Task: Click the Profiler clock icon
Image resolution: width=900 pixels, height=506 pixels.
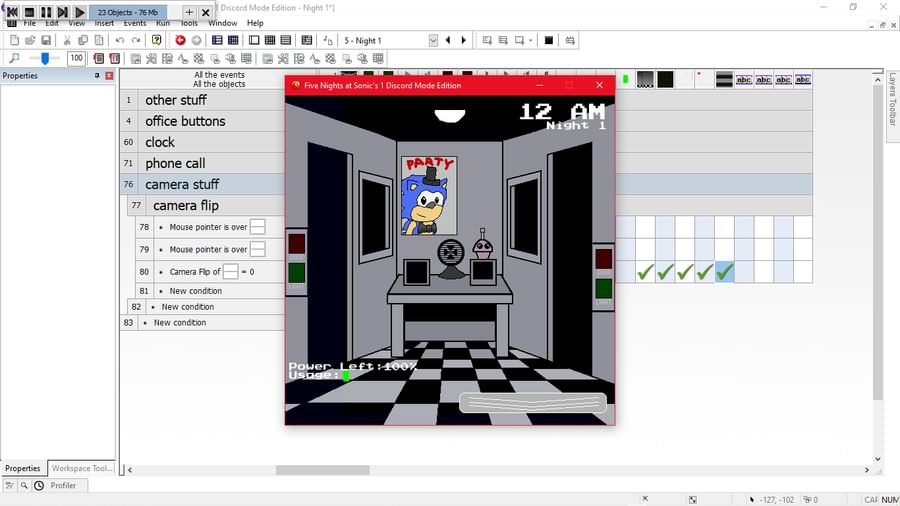Action: pyautogui.click(x=39, y=485)
